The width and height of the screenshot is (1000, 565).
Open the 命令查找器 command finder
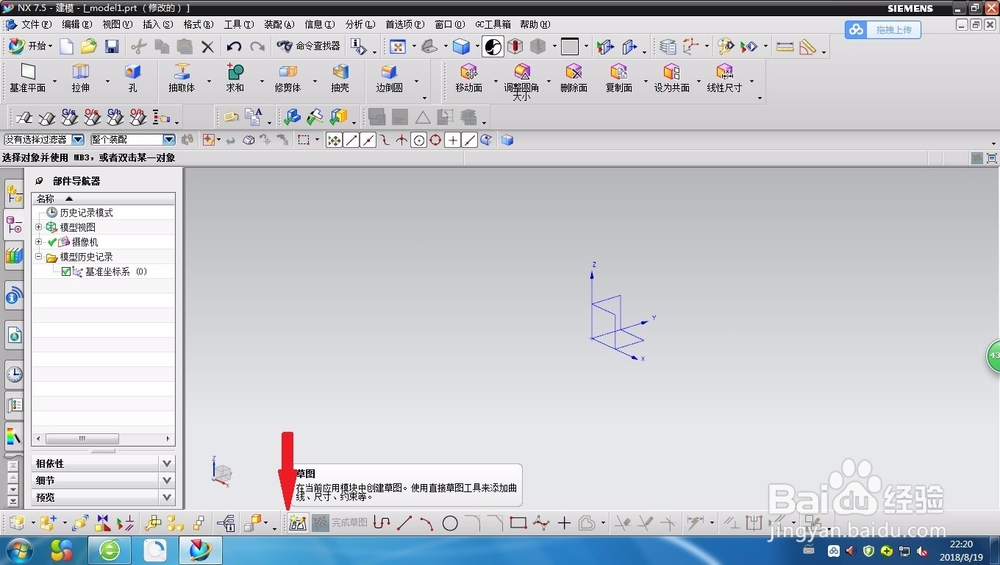pos(309,46)
